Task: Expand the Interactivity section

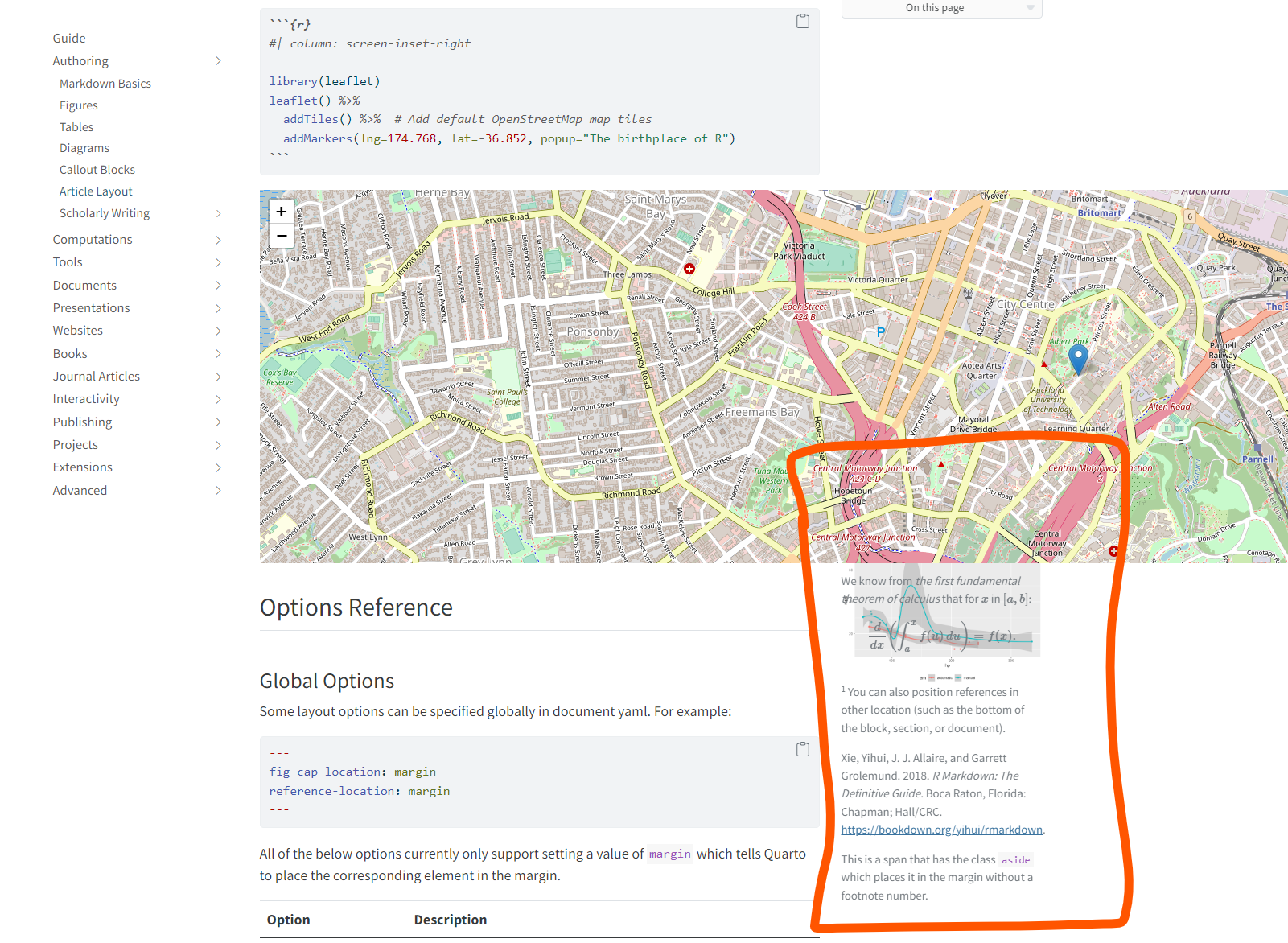Action: tap(218, 398)
